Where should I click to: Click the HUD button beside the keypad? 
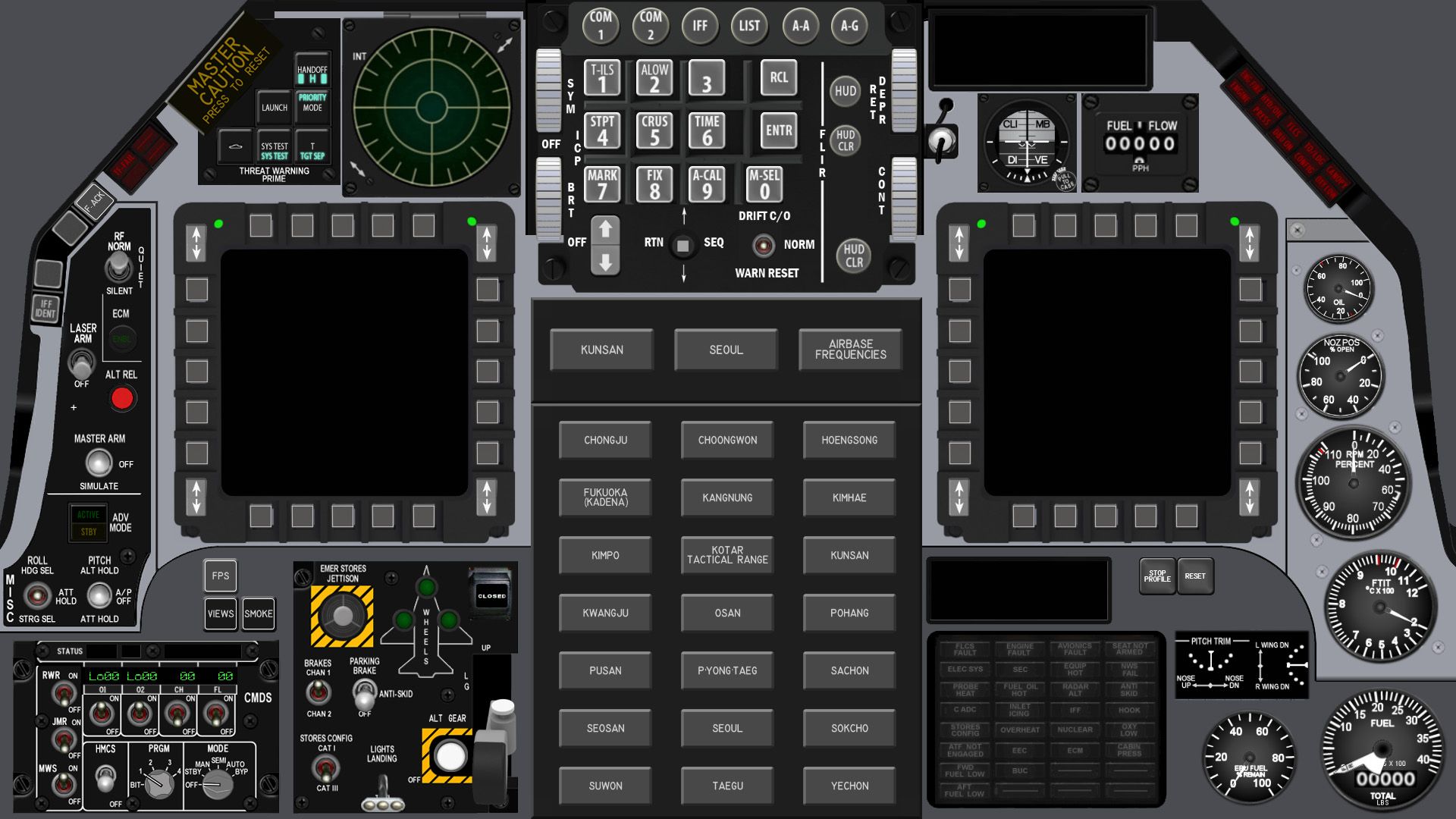[x=844, y=91]
